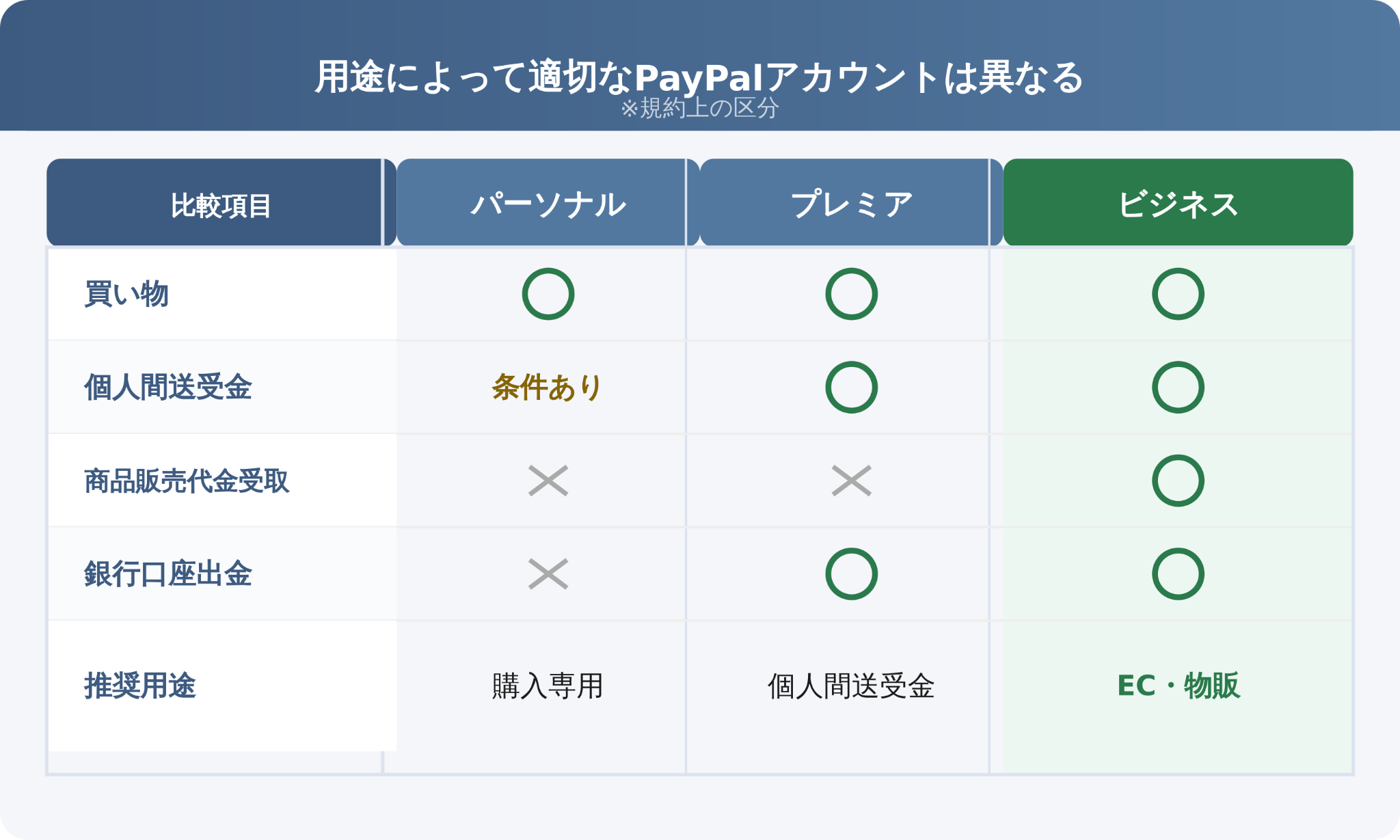Click the circle for ビジネス 商品販売代金受取

pyautogui.click(x=1178, y=480)
